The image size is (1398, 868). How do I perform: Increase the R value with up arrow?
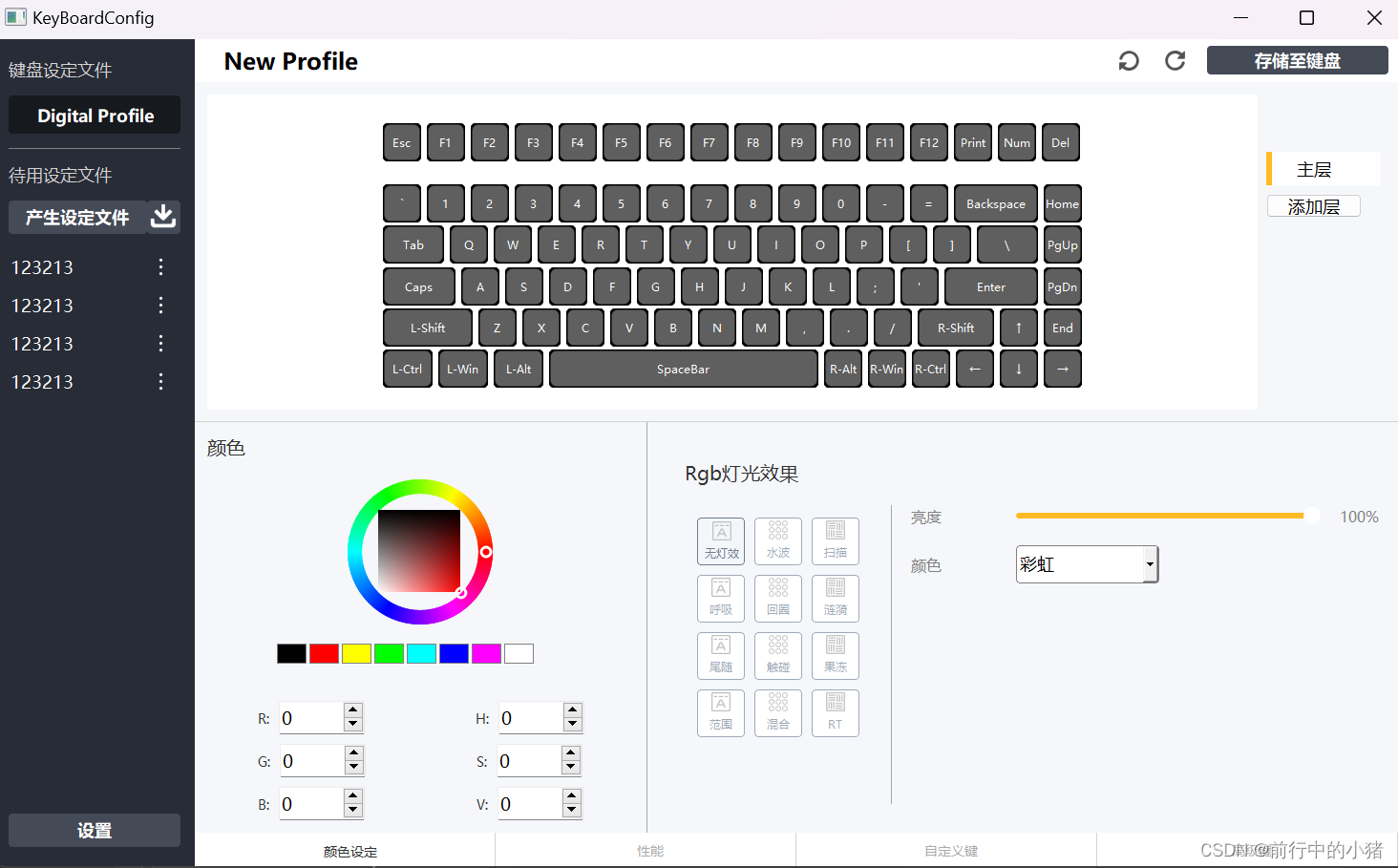(353, 710)
